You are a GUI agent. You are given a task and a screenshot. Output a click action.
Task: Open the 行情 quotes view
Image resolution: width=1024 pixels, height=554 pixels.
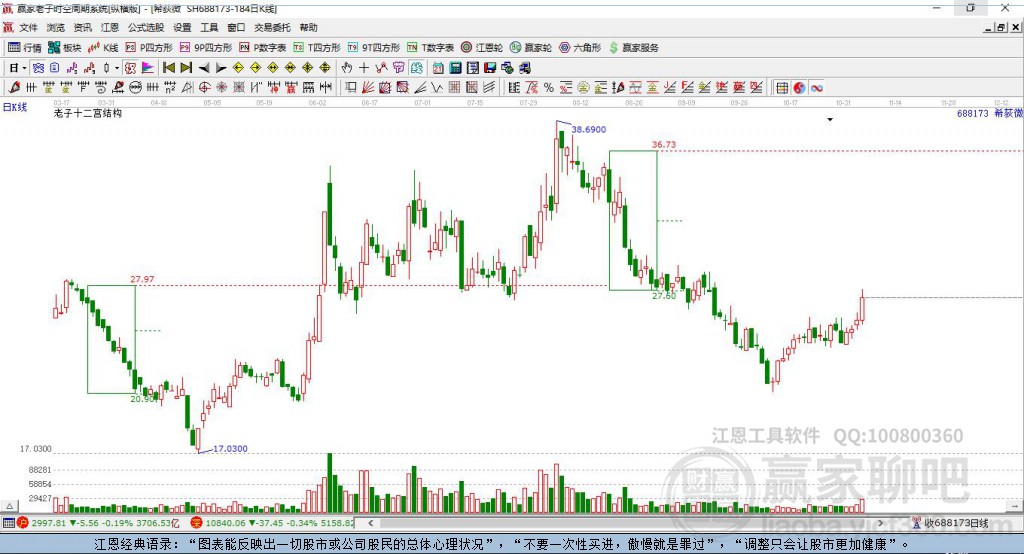[x=24, y=48]
